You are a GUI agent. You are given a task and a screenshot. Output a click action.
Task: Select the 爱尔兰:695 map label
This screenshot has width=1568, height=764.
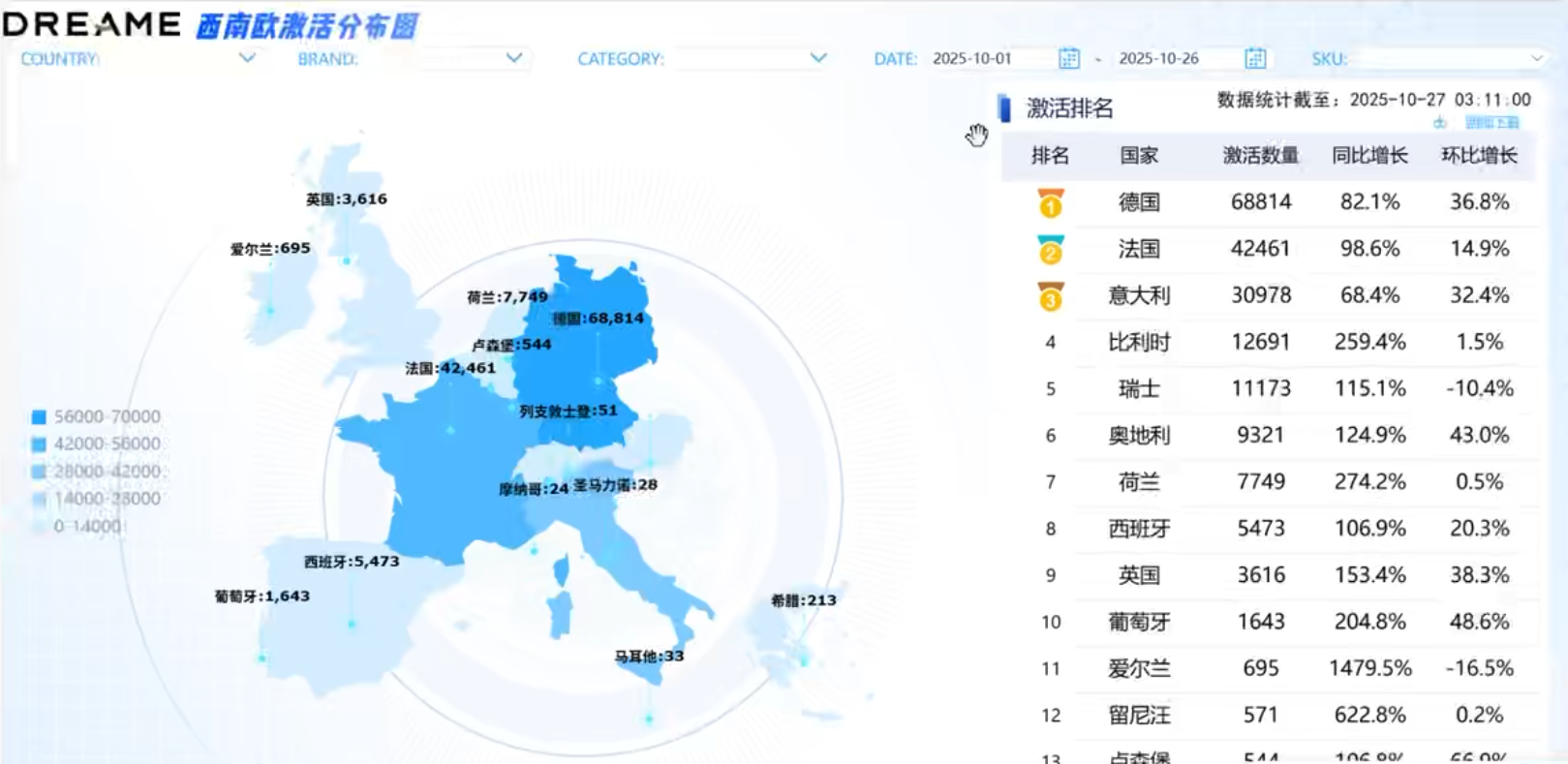tap(270, 249)
